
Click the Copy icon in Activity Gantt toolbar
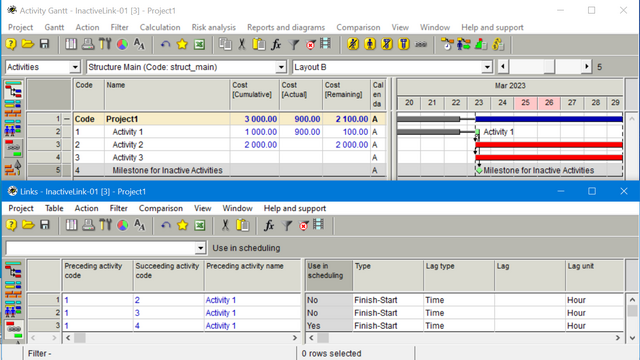(x=225, y=44)
